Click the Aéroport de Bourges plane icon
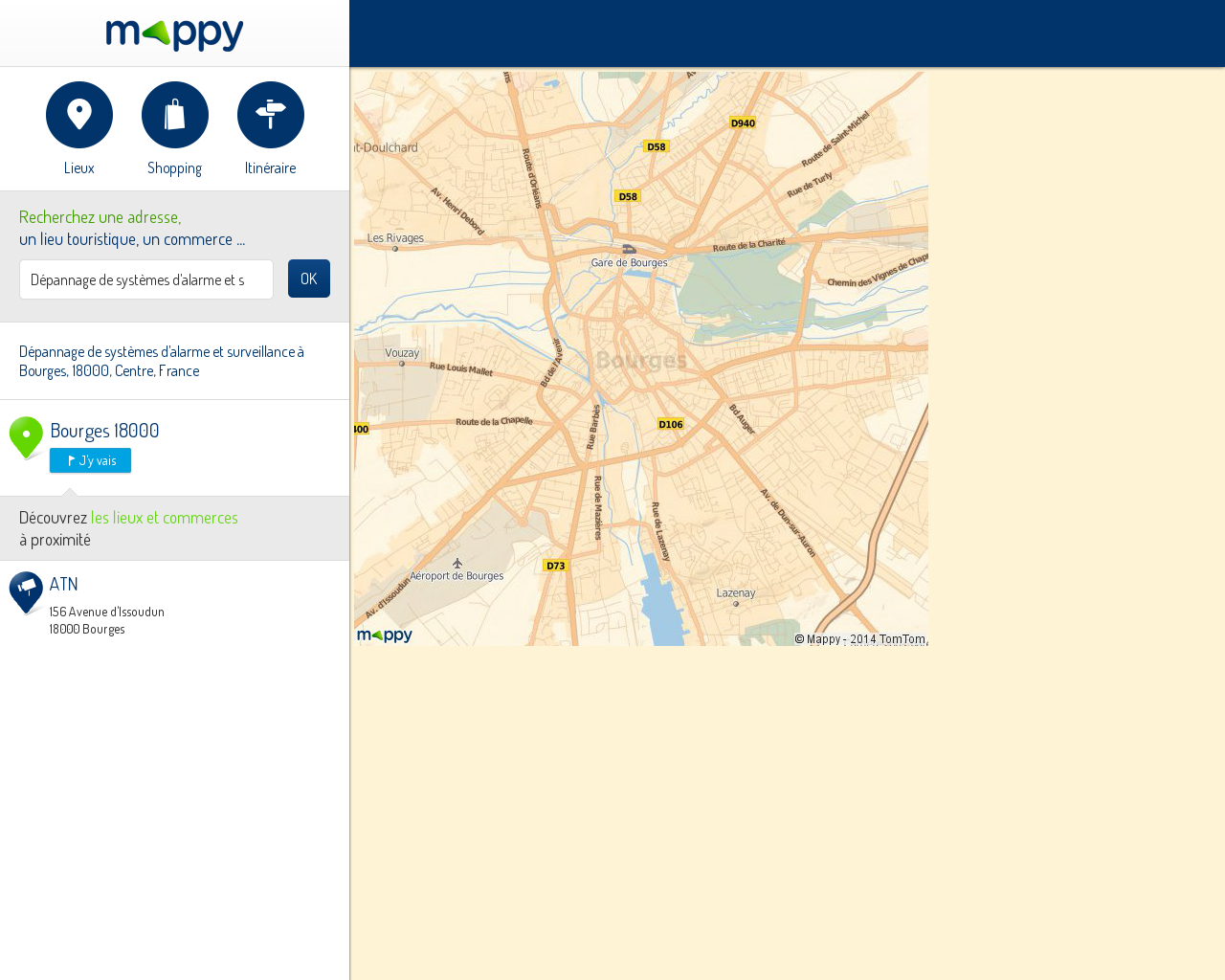The width and height of the screenshot is (1225, 980). click(457, 563)
